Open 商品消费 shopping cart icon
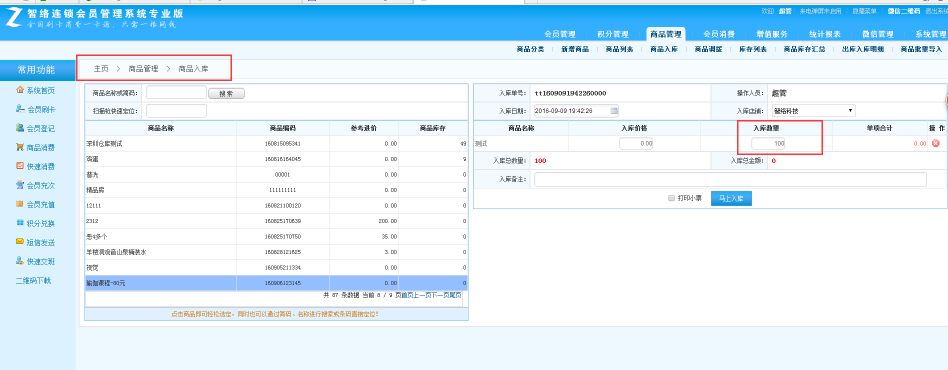This screenshot has width=948, height=370. 20,147
